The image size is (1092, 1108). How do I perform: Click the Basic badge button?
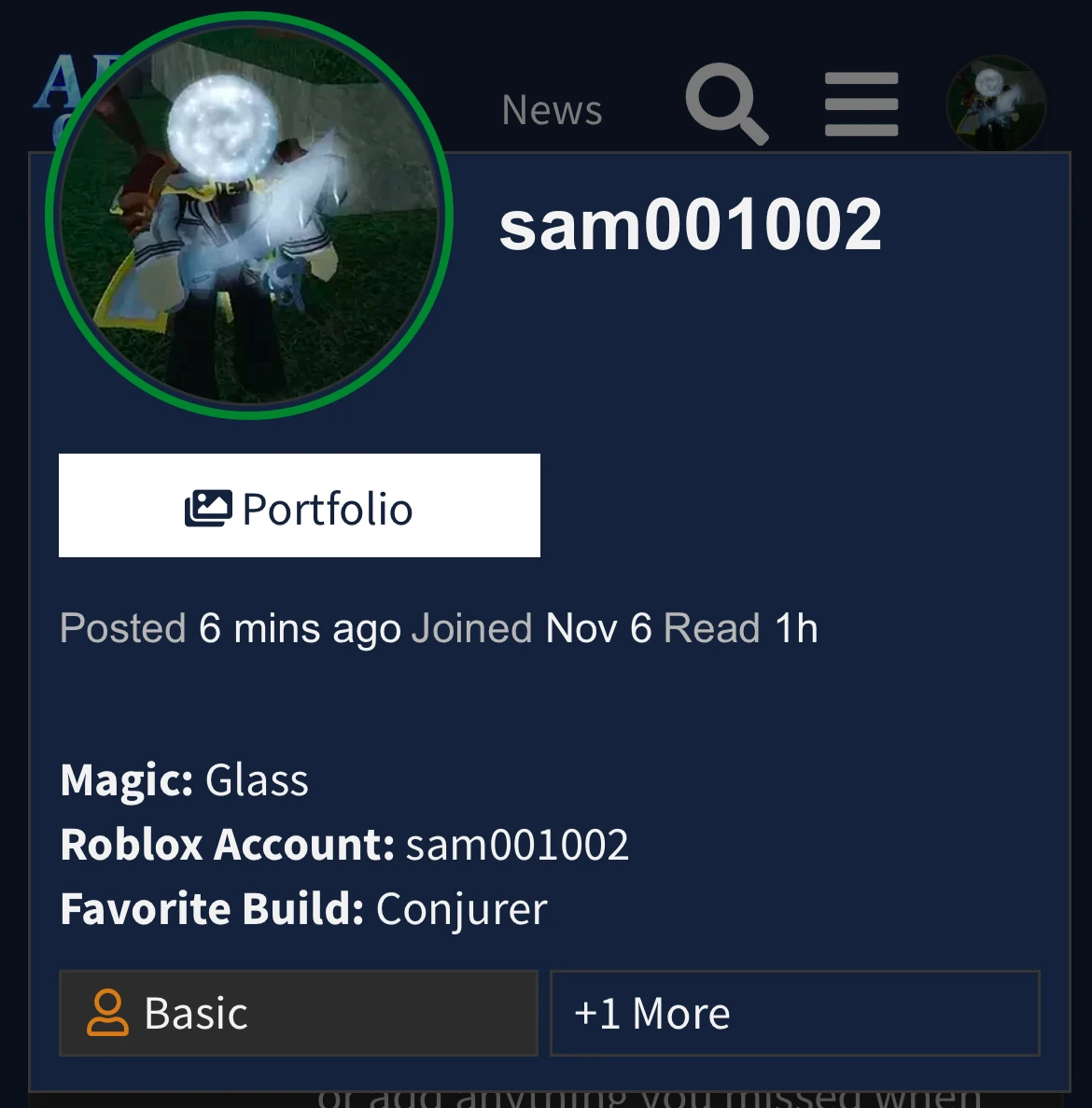click(x=298, y=1014)
